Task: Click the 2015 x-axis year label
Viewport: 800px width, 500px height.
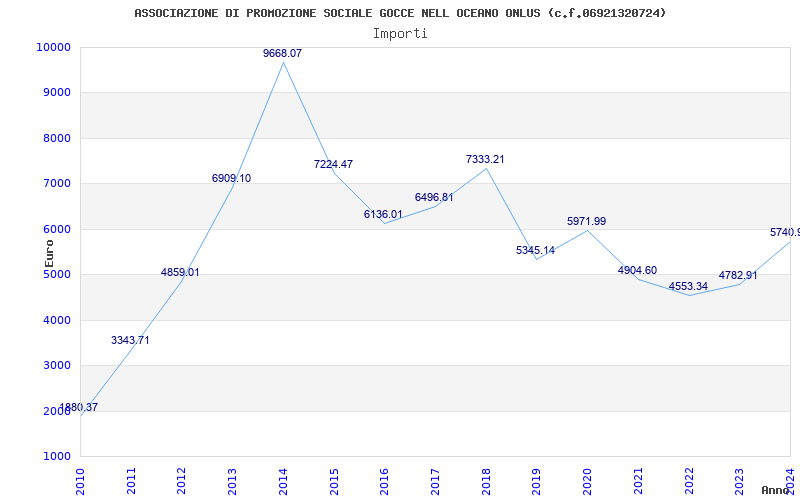Action: tap(334, 481)
